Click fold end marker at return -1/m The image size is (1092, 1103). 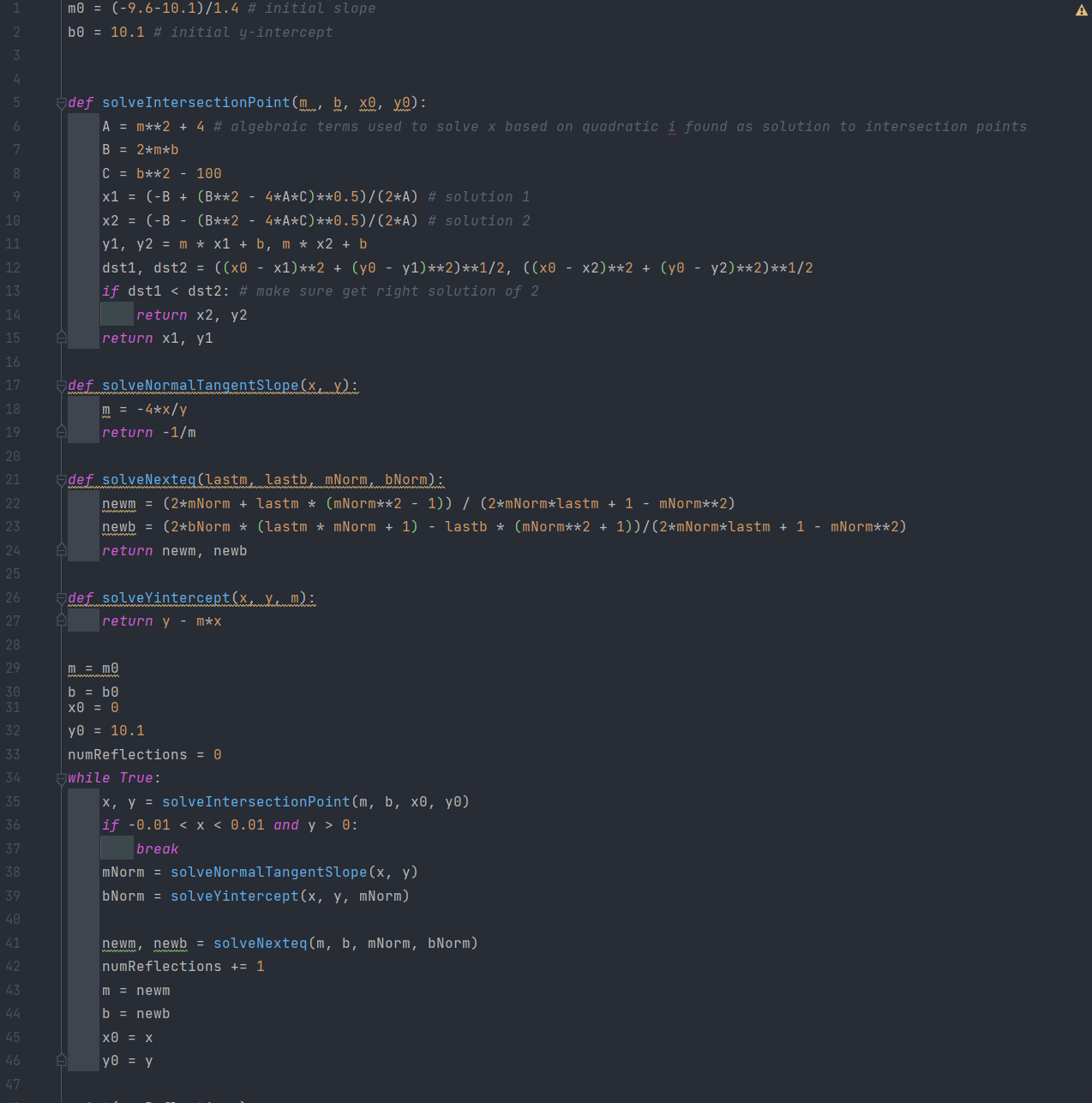click(x=61, y=432)
